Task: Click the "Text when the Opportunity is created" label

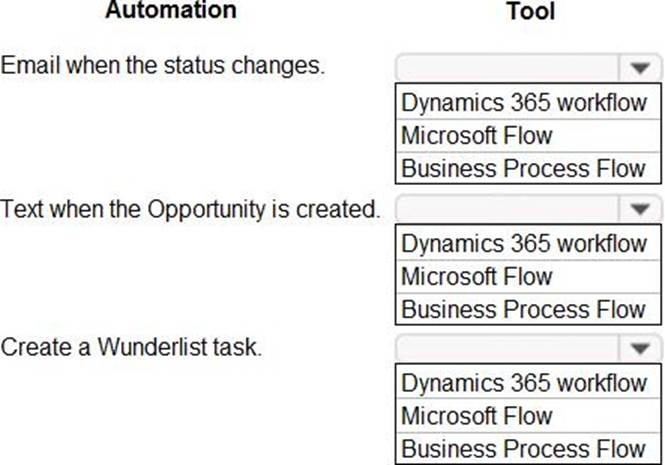Action: (x=191, y=210)
